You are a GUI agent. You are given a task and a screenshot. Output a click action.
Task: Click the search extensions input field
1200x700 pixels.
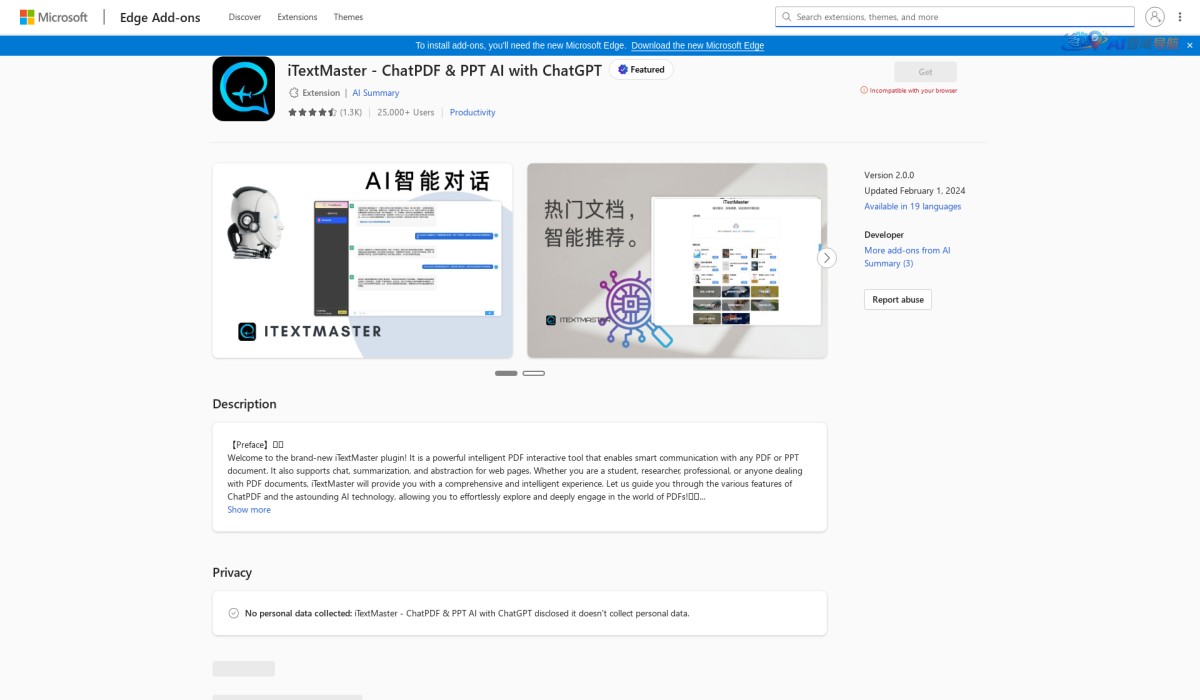953,16
